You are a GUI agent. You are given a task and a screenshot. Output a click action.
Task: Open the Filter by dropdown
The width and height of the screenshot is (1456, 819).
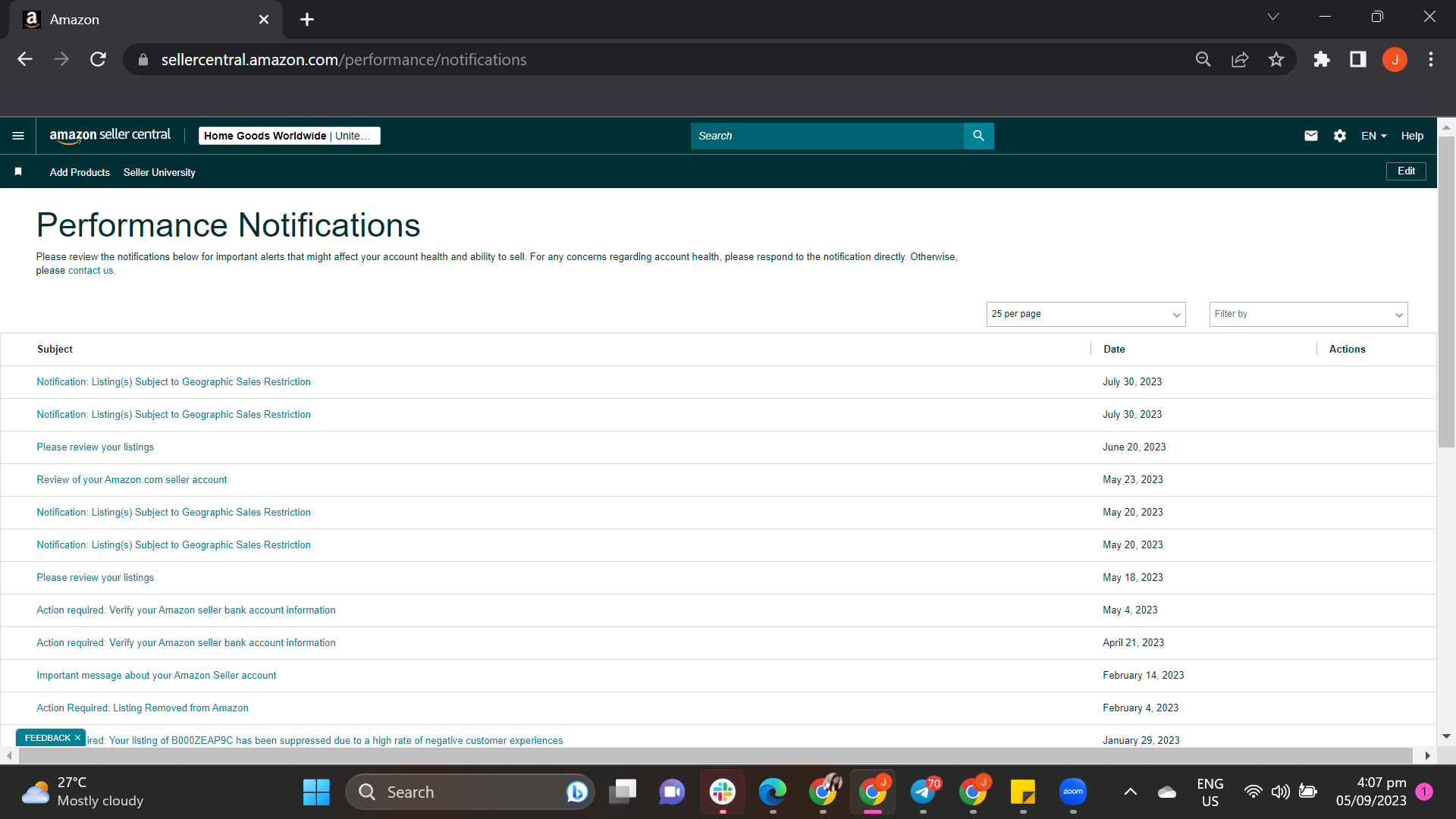1308,314
